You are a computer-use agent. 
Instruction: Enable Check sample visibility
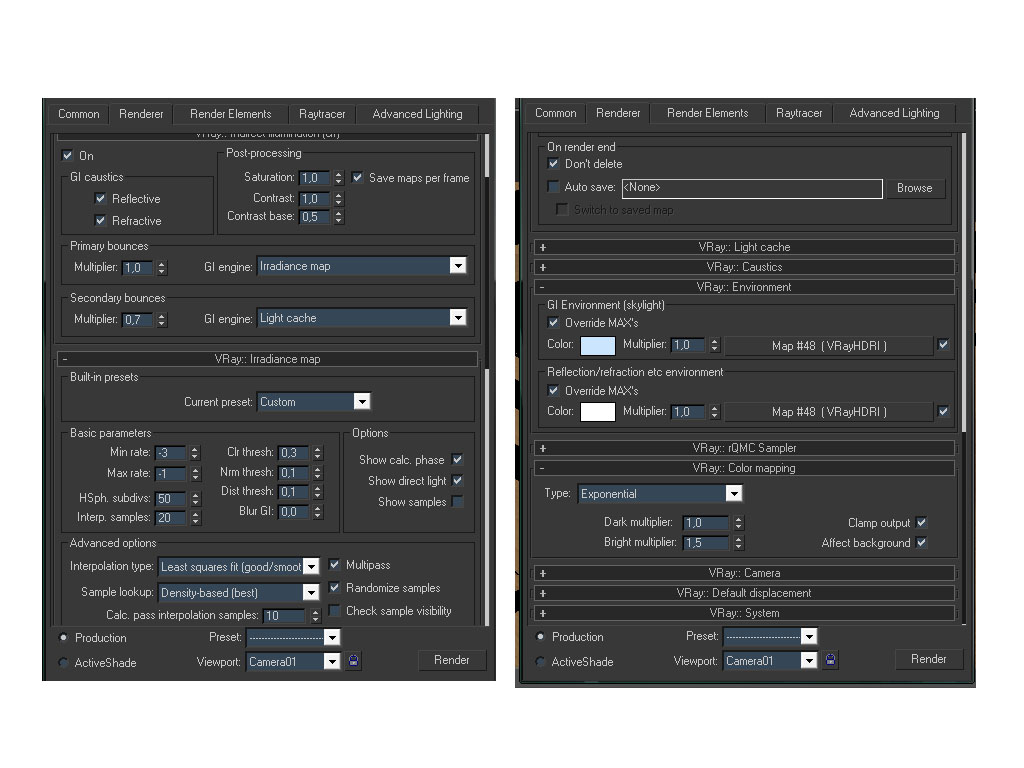pyautogui.click(x=334, y=610)
